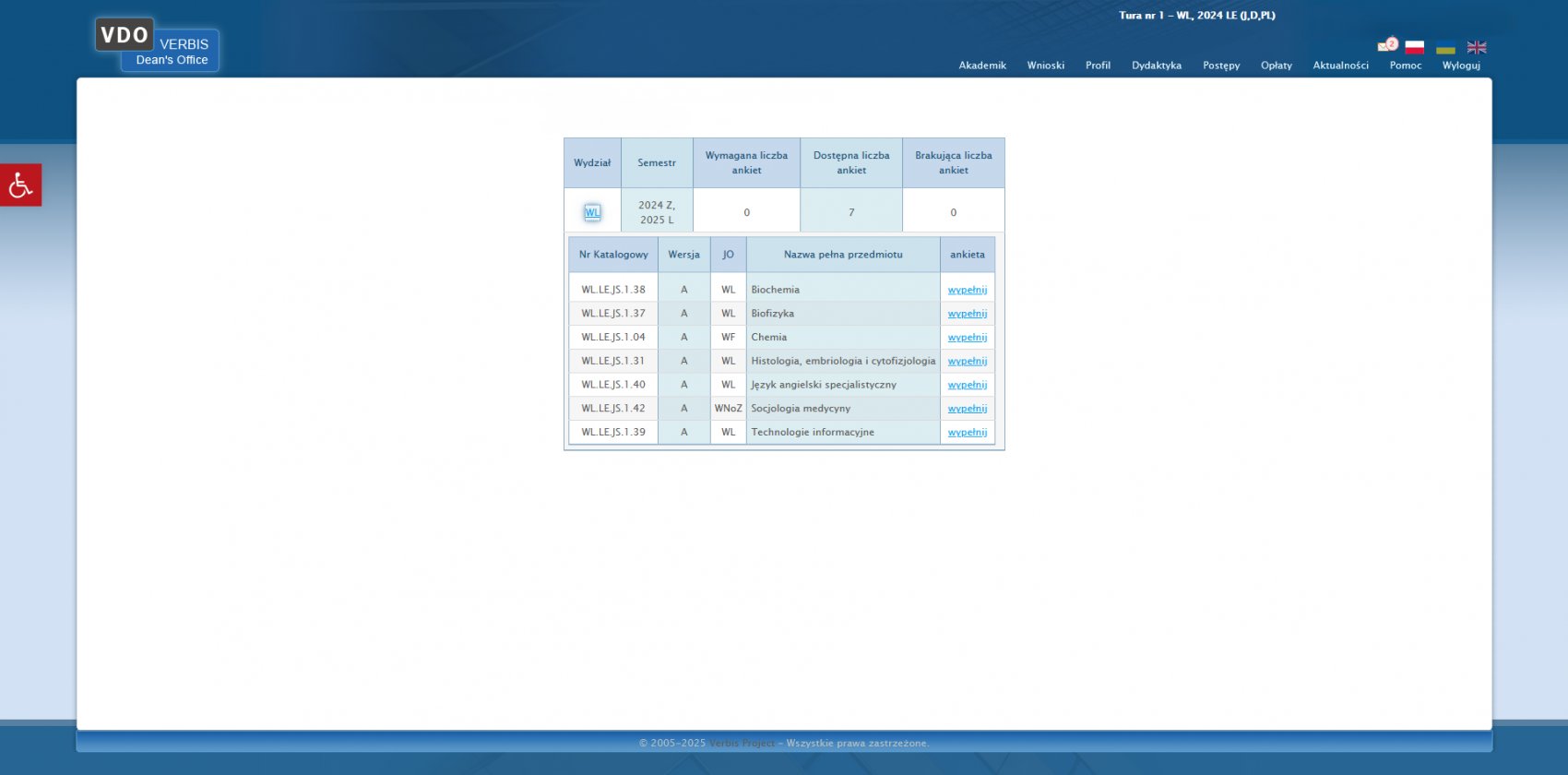This screenshot has height=775, width=1568.
Task: Click the WL faculty icon in table
Action: coord(592,212)
